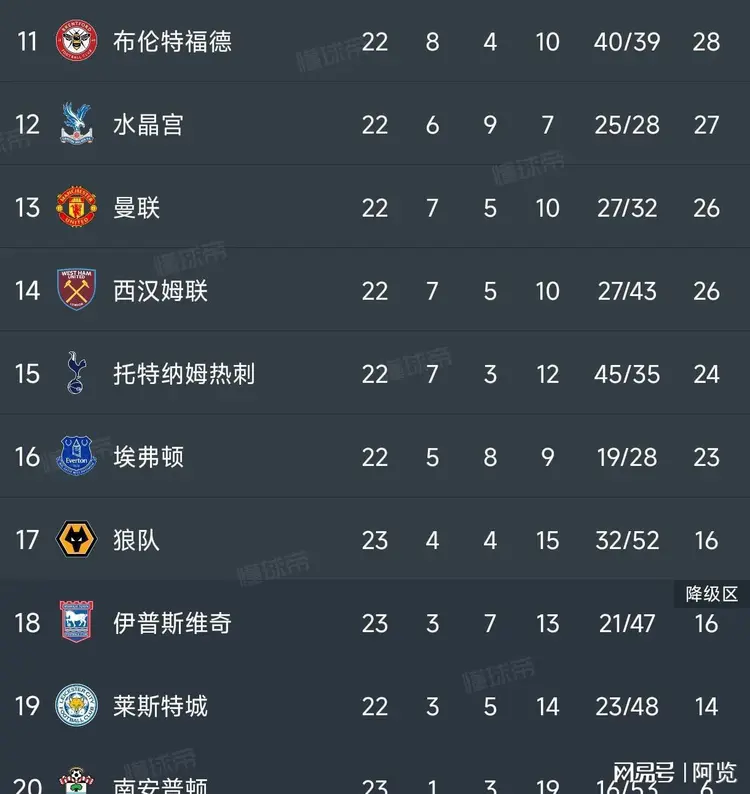This screenshot has width=750, height=794.
Task: Tap the West Ham United badge
Action: [x=76, y=290]
